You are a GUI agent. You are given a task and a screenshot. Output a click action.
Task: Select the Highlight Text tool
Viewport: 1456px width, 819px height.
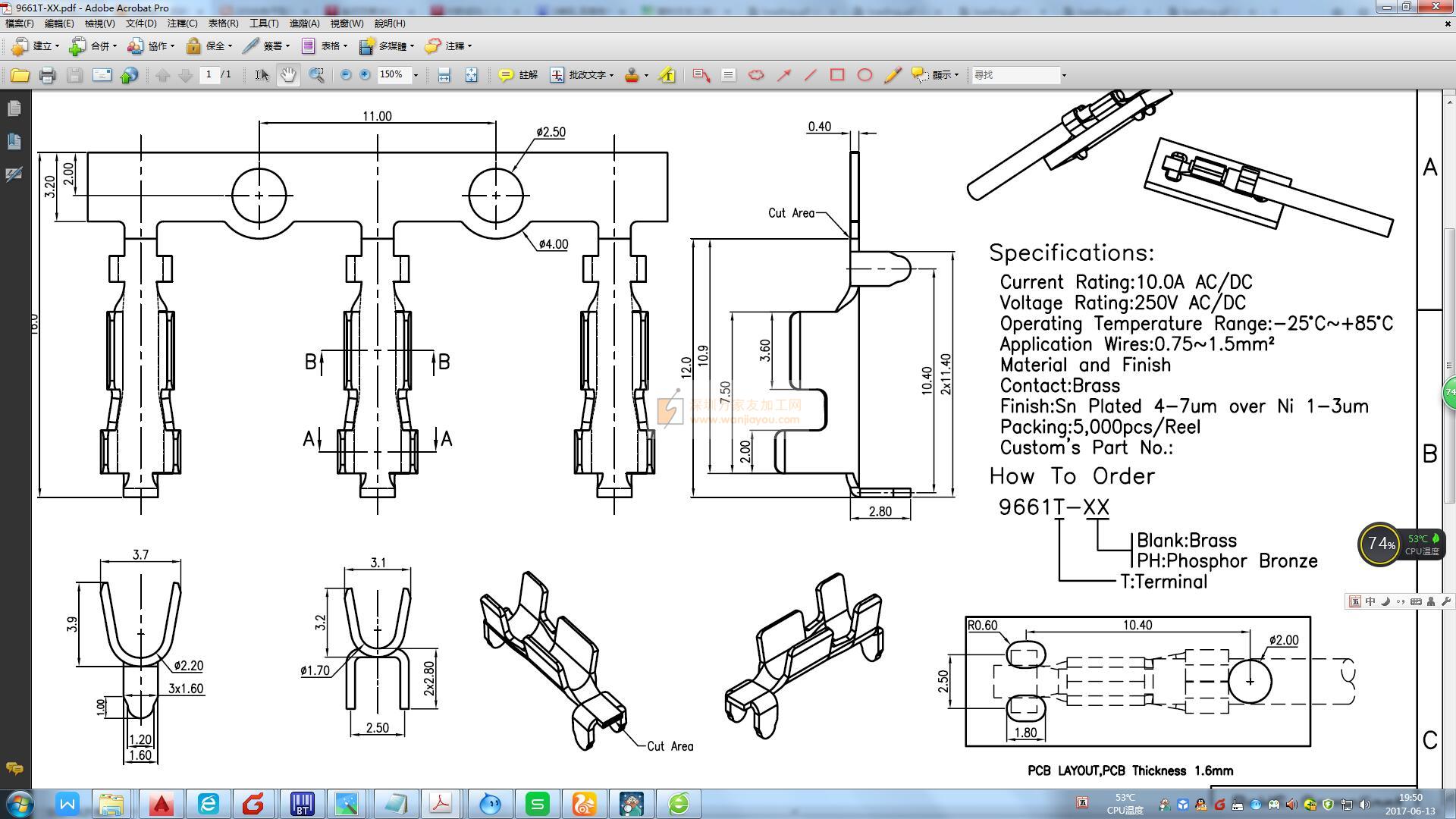[667, 75]
